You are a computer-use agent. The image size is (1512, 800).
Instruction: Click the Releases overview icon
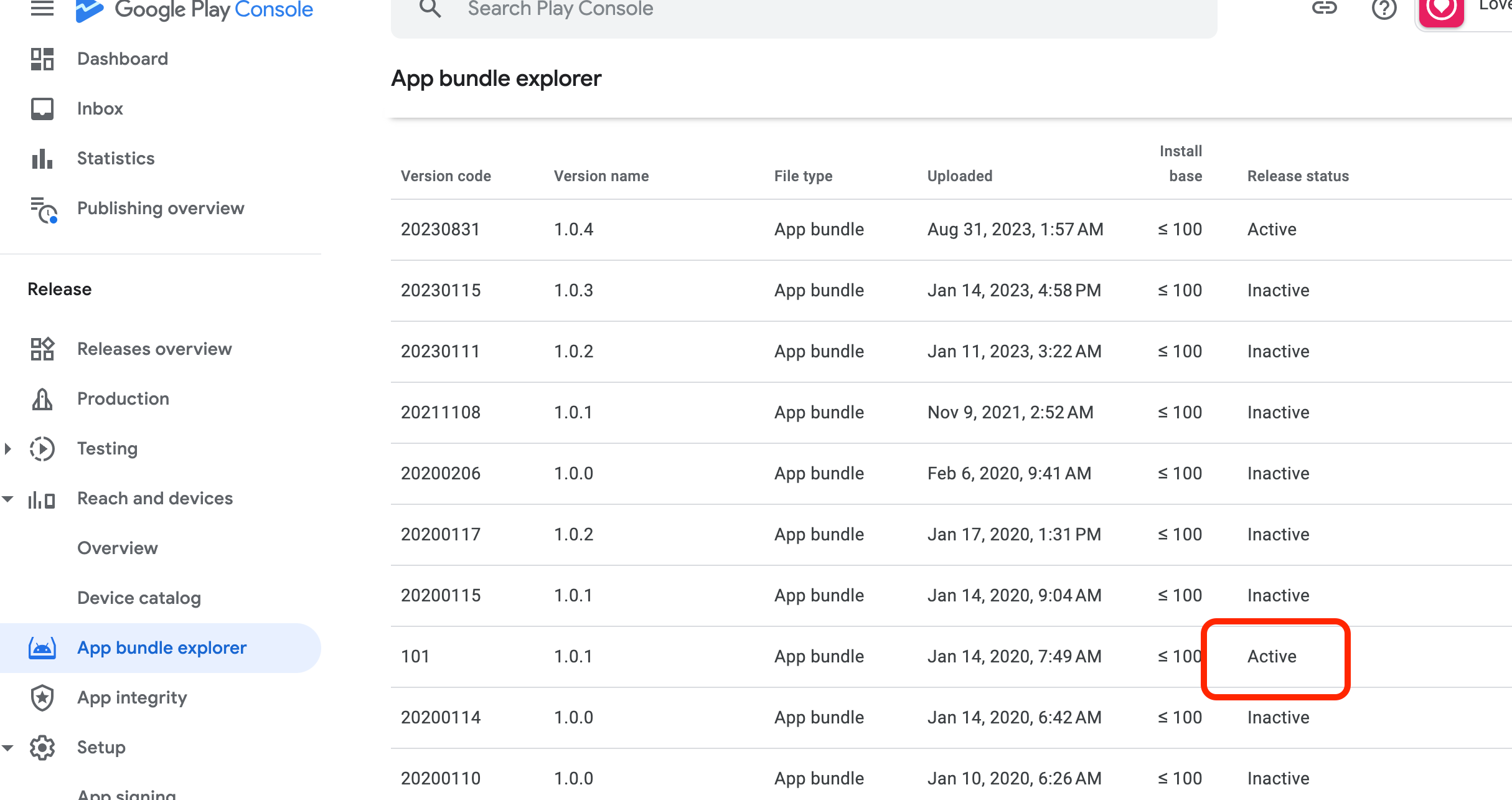(42, 349)
